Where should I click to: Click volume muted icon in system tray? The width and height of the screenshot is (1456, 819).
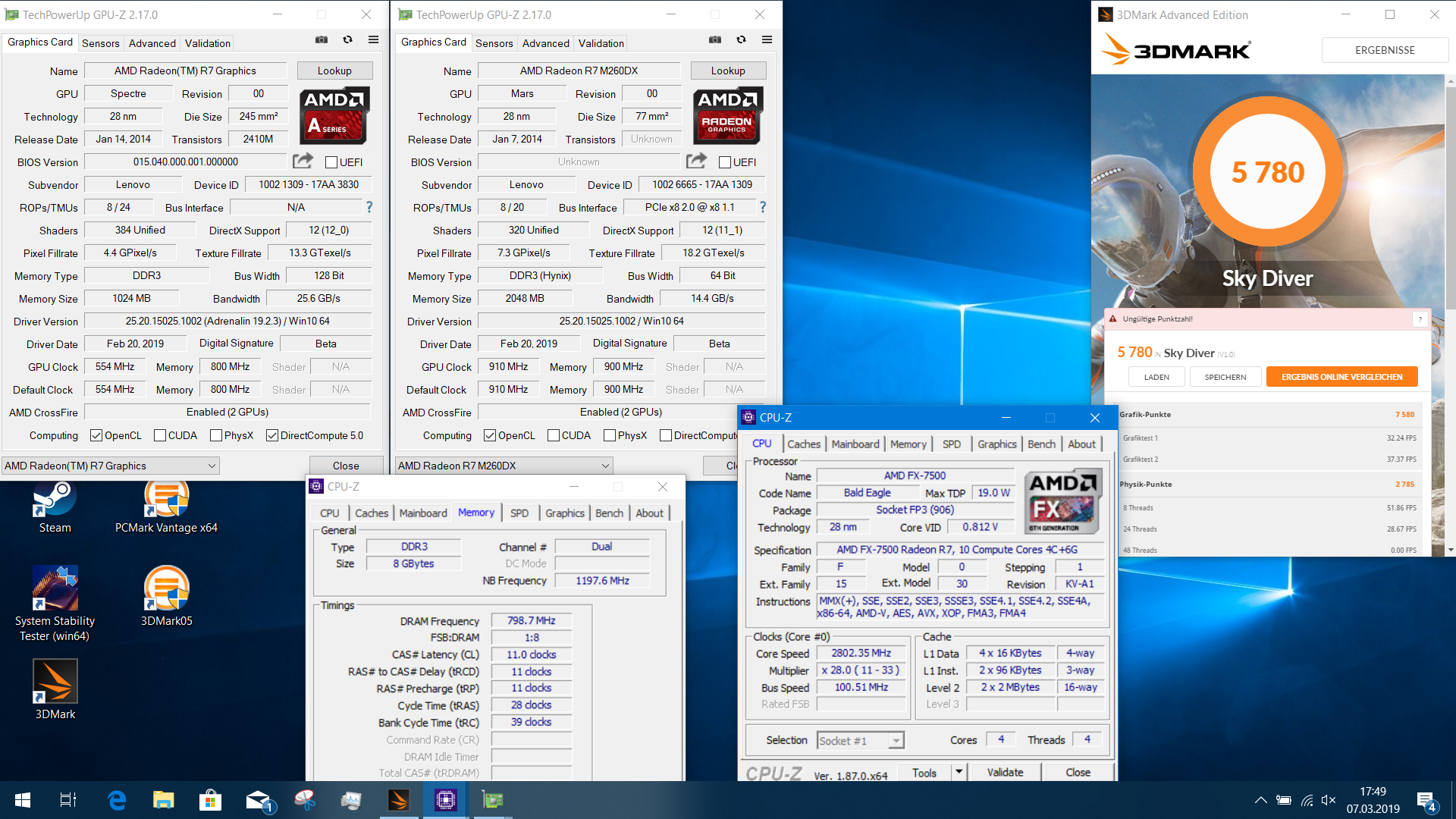(x=1329, y=800)
